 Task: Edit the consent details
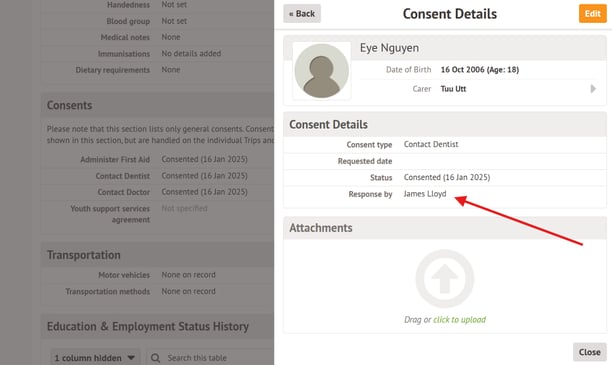click(592, 14)
